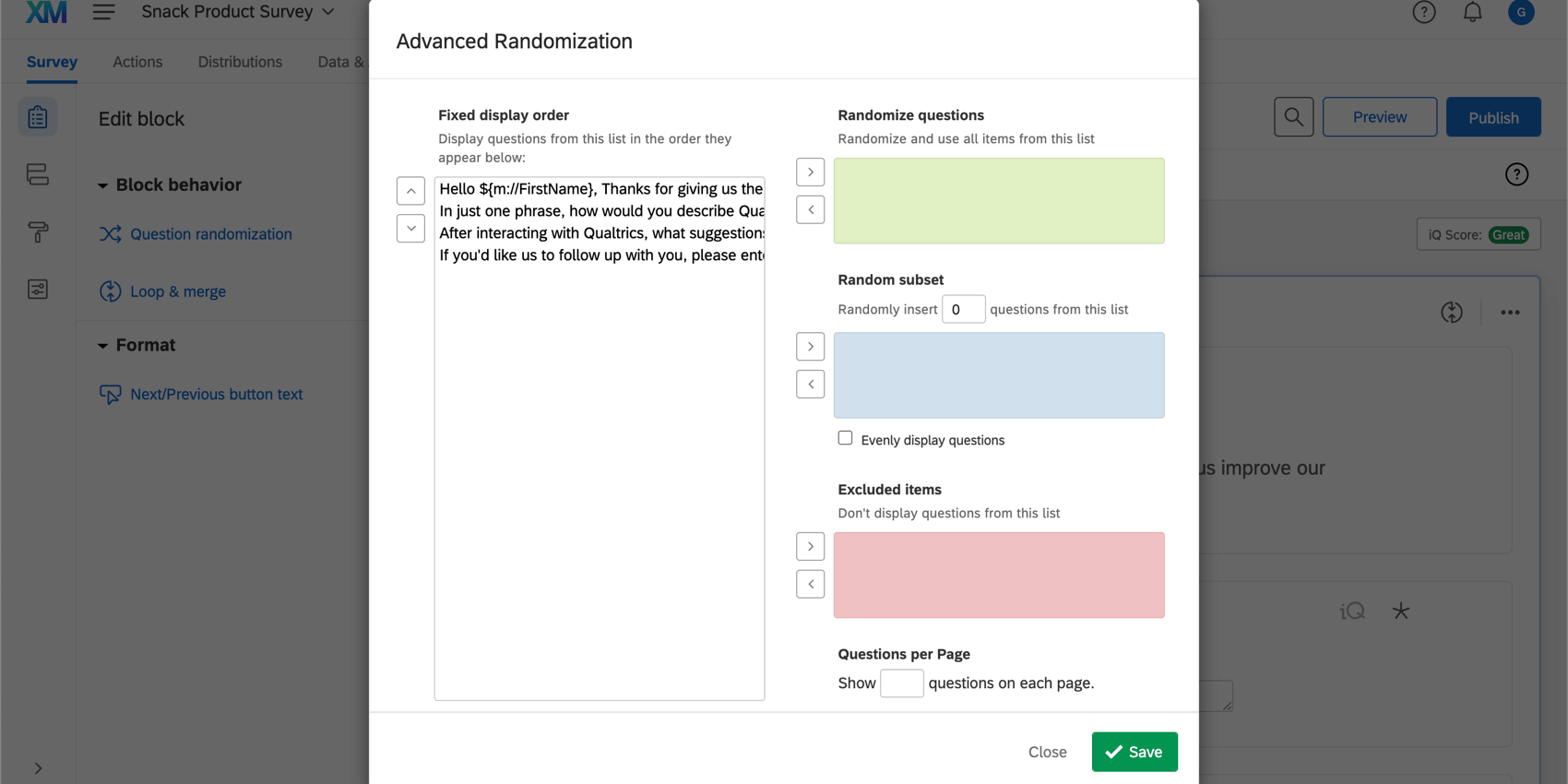Image resolution: width=1568 pixels, height=784 pixels.
Task: Move selected question up in fixed order
Action: point(410,191)
